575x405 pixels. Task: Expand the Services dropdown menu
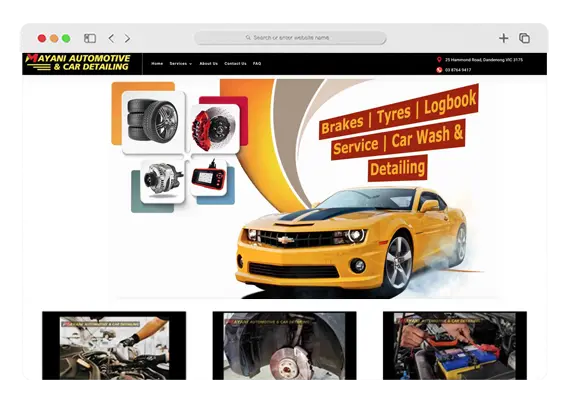[x=180, y=63]
